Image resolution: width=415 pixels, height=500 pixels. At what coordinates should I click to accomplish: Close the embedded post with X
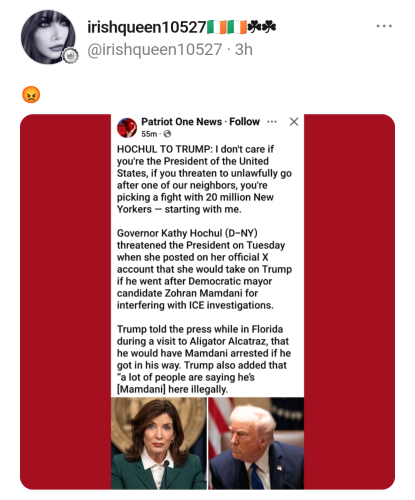tap(294, 122)
